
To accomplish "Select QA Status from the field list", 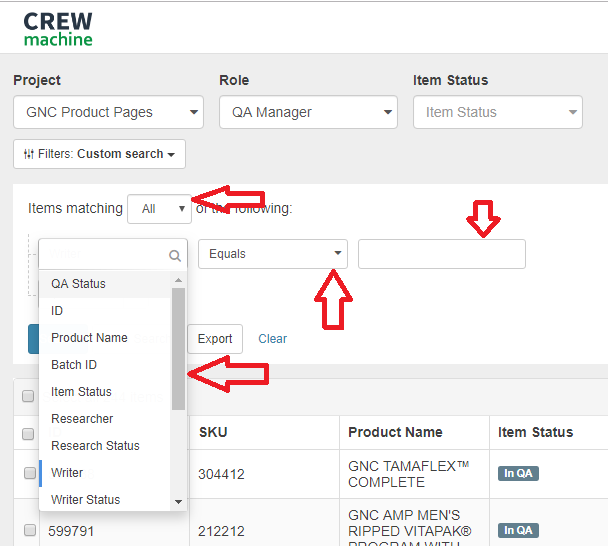I will [105, 284].
